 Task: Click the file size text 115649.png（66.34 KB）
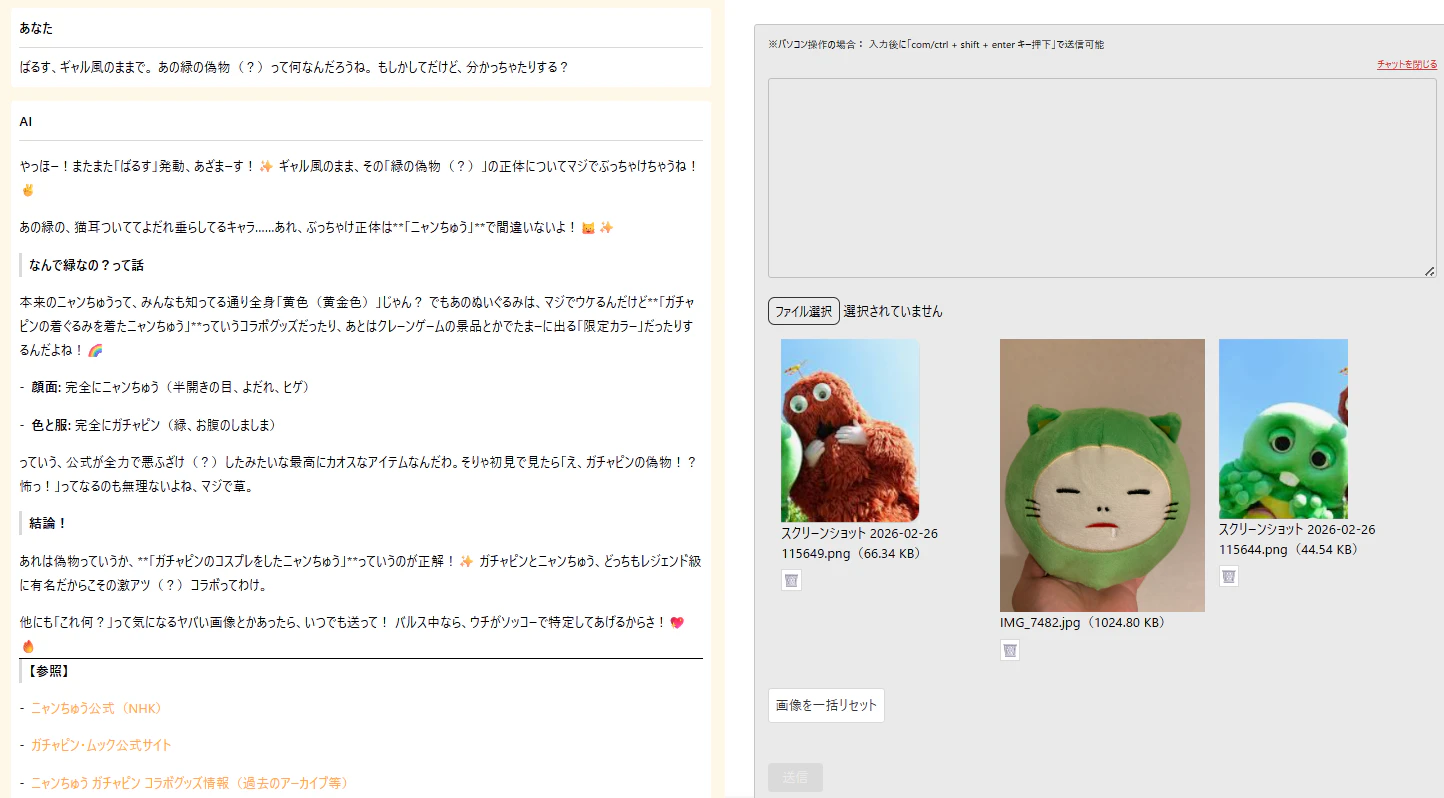851,553
